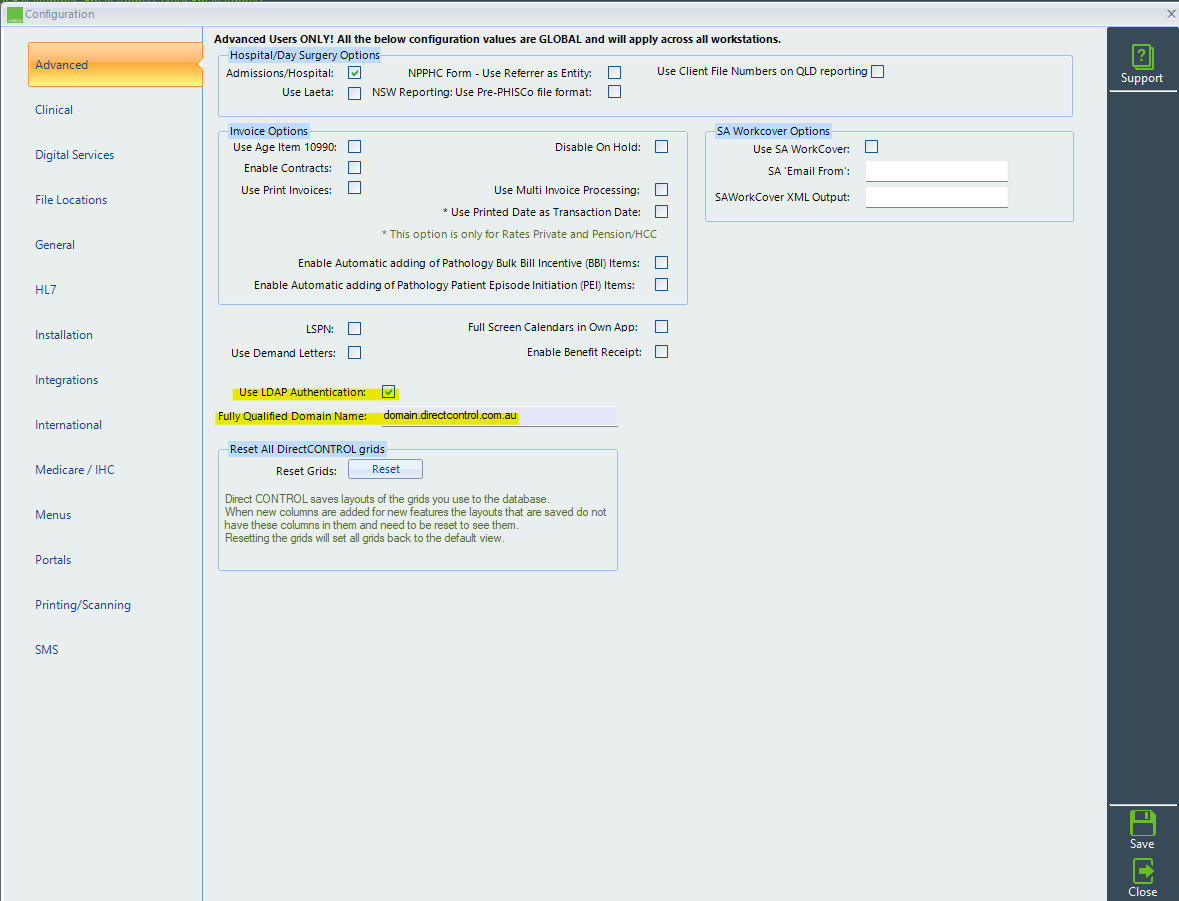
Task: Go to Menus settings
Action: pyautogui.click(x=53, y=515)
